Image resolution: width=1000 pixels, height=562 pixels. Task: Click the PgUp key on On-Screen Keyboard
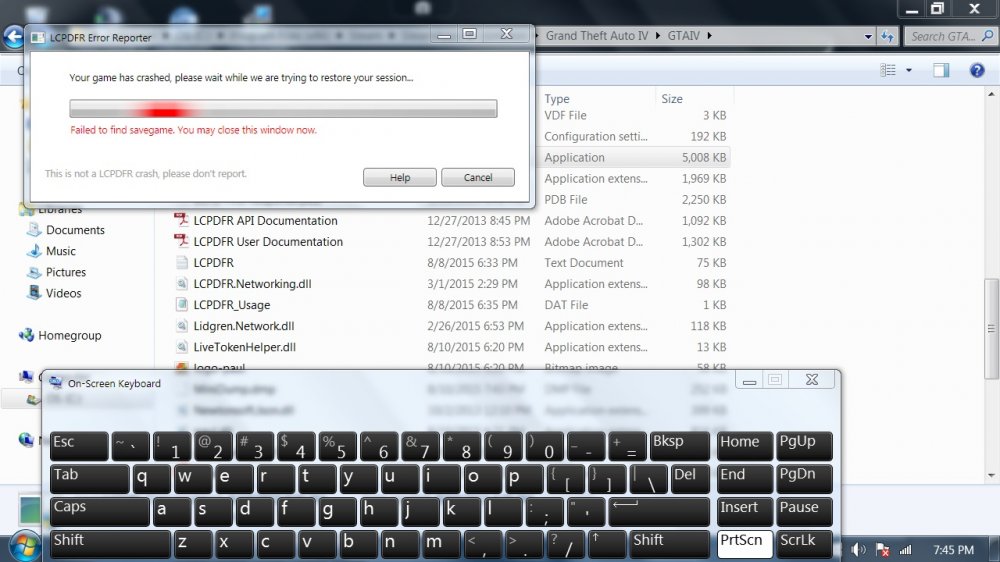pos(805,445)
